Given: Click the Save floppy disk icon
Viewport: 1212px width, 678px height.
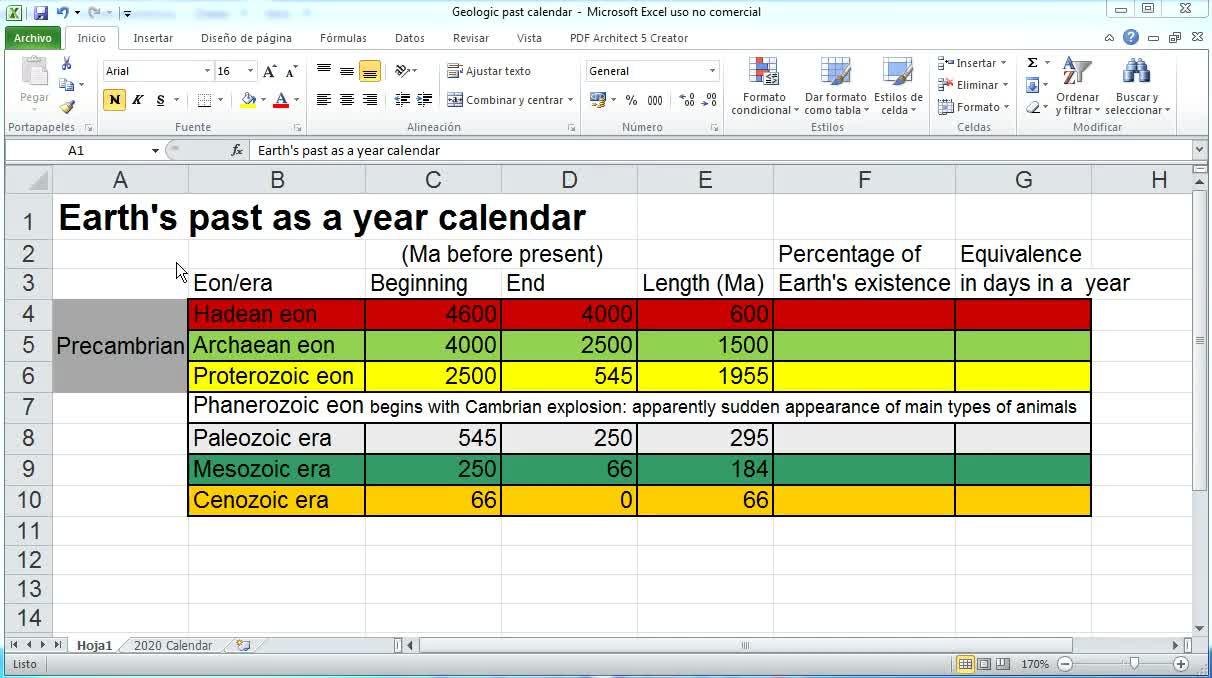Looking at the screenshot, I should [x=40, y=13].
